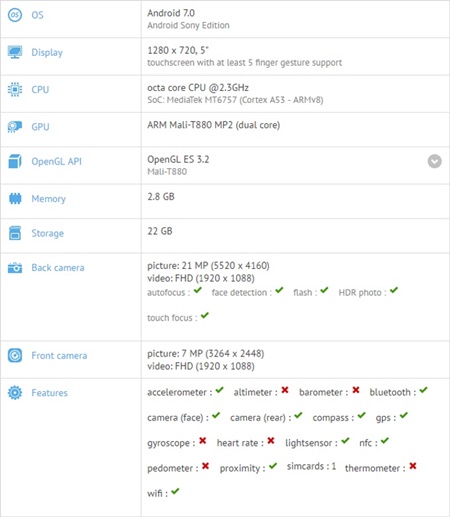
Task: Click the gyroscope red cross mark
Action: click(x=203, y=441)
